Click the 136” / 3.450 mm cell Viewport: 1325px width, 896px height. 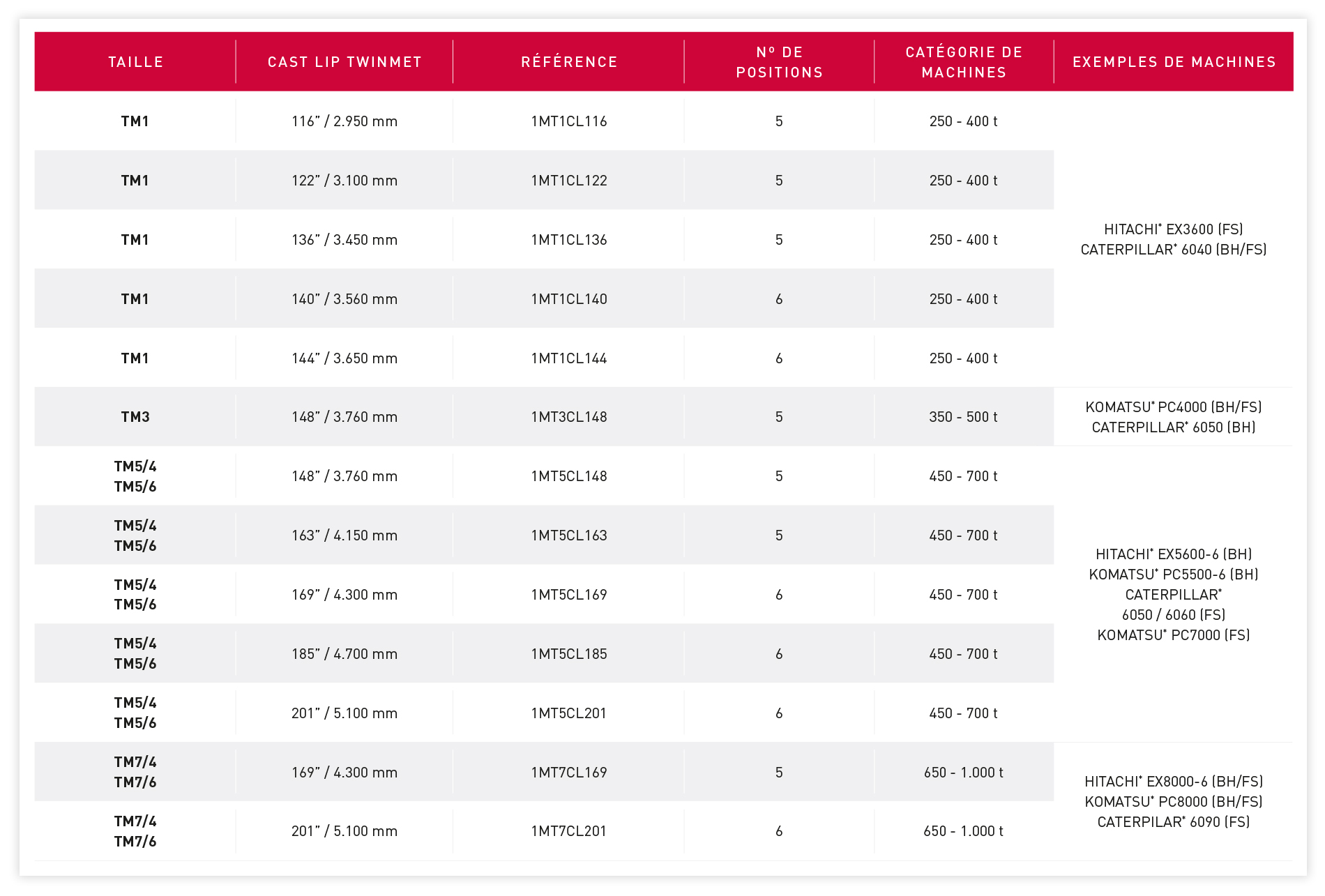[x=344, y=240]
